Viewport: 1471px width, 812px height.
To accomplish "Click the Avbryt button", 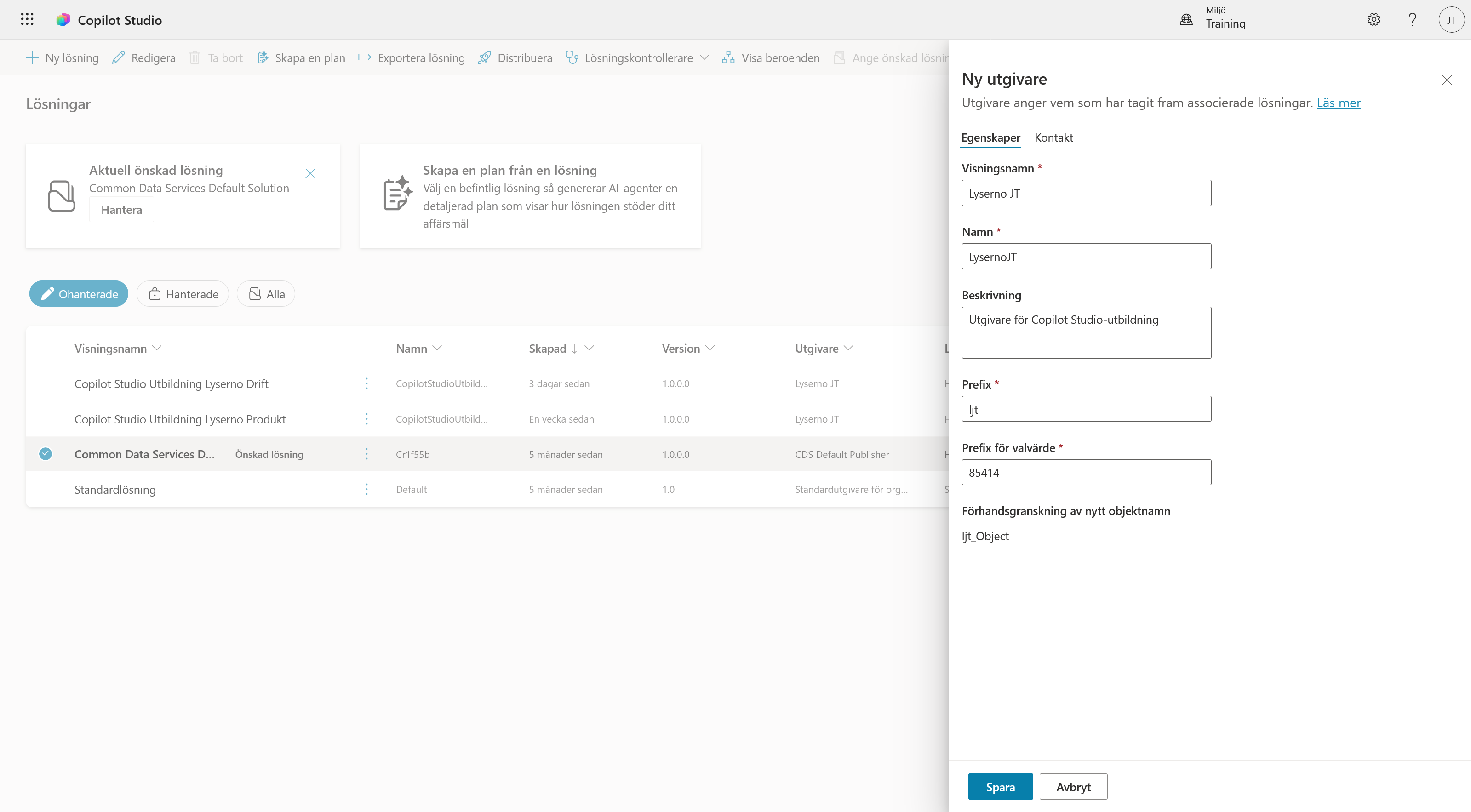I will 1074,787.
